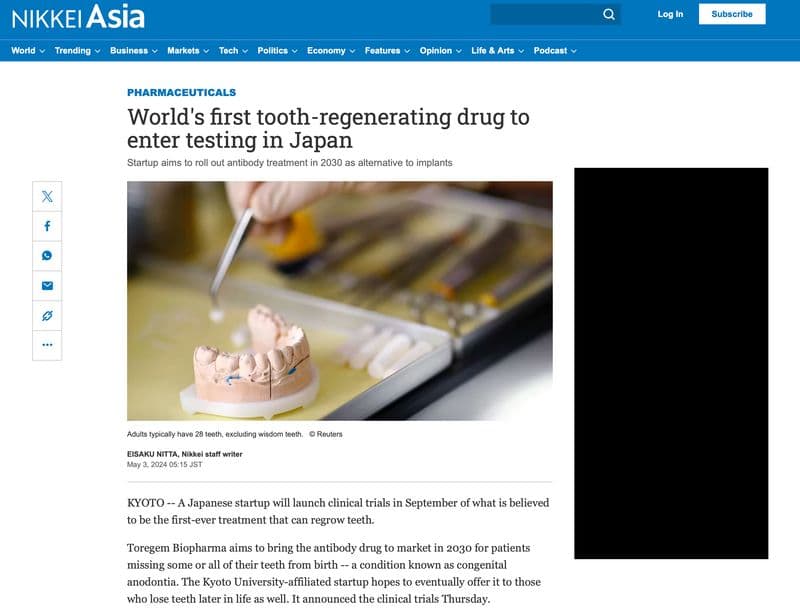Viewport: 800px width, 616px height.
Task: Share article by email icon
Action: coord(47,285)
